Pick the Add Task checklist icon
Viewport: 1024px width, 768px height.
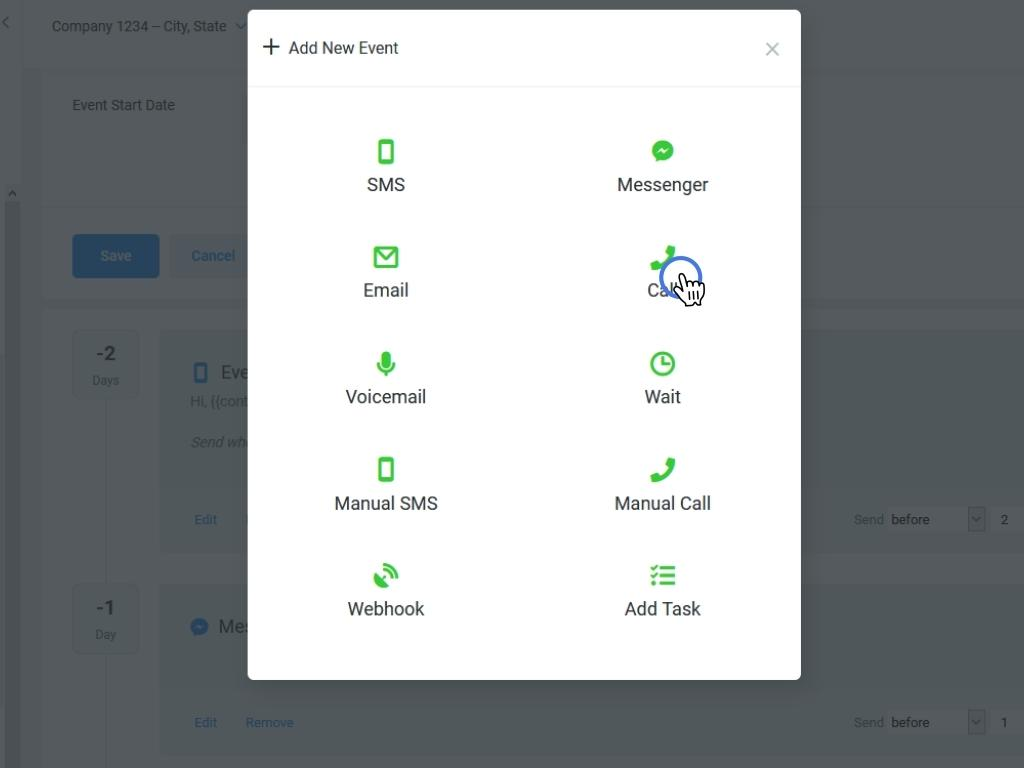[x=662, y=575]
